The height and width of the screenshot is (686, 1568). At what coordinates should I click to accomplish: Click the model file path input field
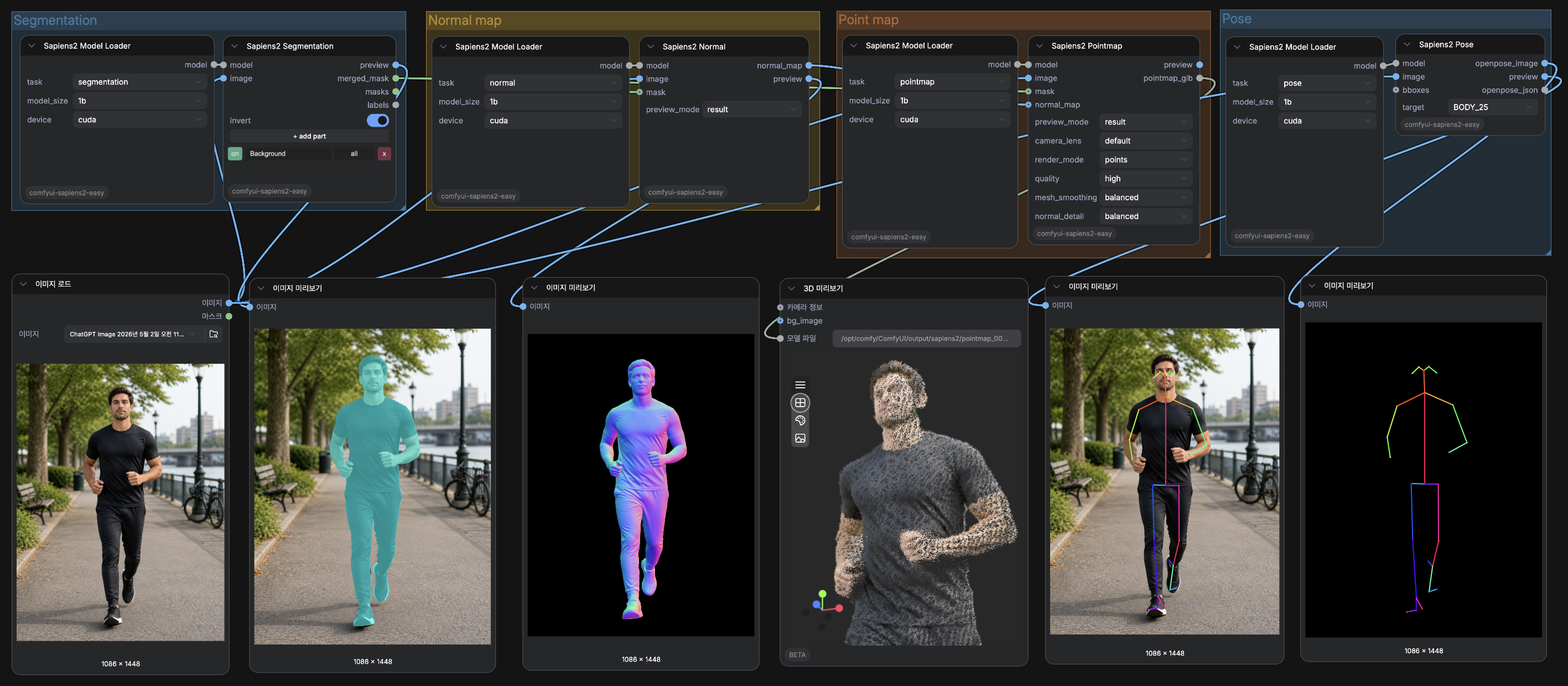pos(926,339)
